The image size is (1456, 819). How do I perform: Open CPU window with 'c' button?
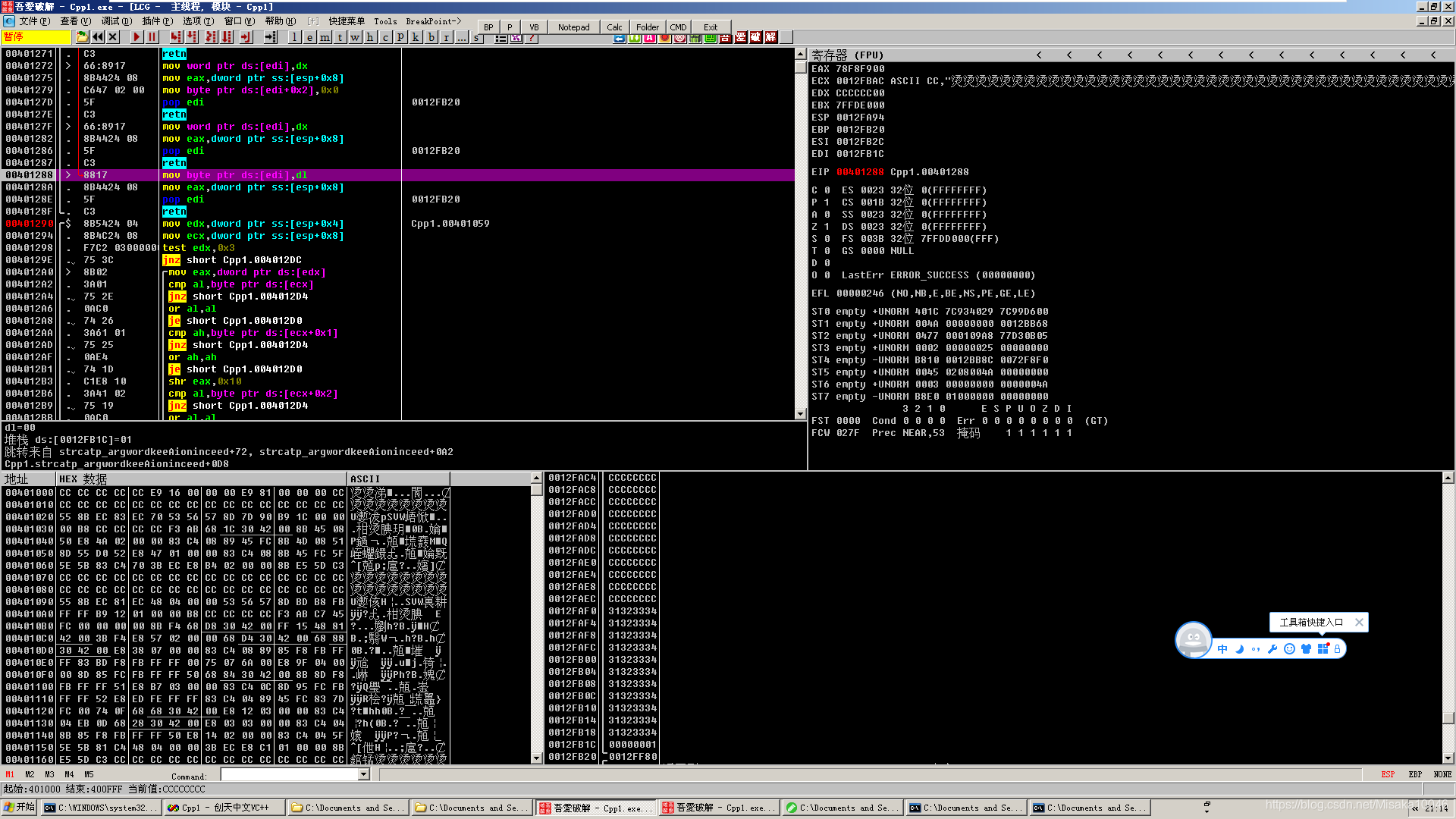pyautogui.click(x=385, y=37)
